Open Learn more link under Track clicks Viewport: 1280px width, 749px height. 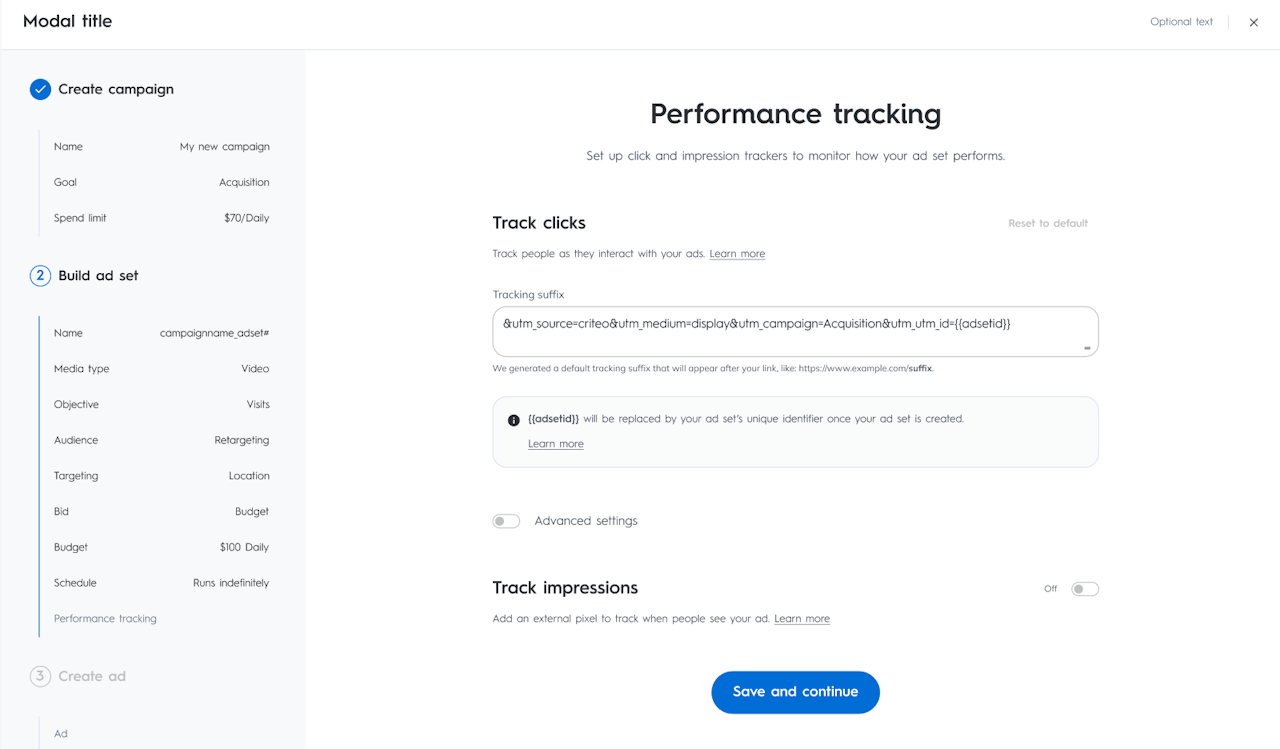click(x=737, y=254)
